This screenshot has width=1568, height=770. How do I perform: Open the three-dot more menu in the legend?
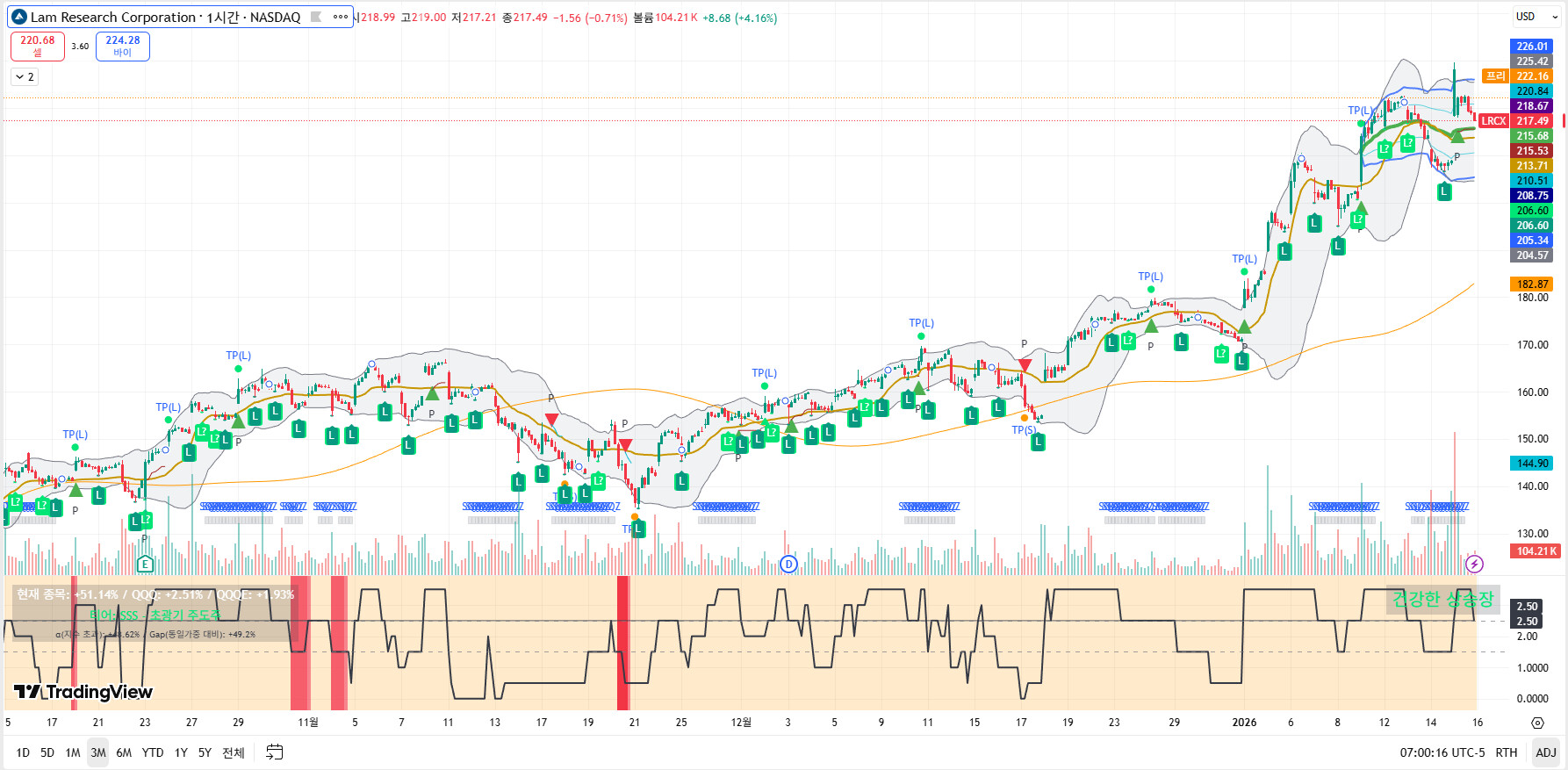click(x=341, y=17)
